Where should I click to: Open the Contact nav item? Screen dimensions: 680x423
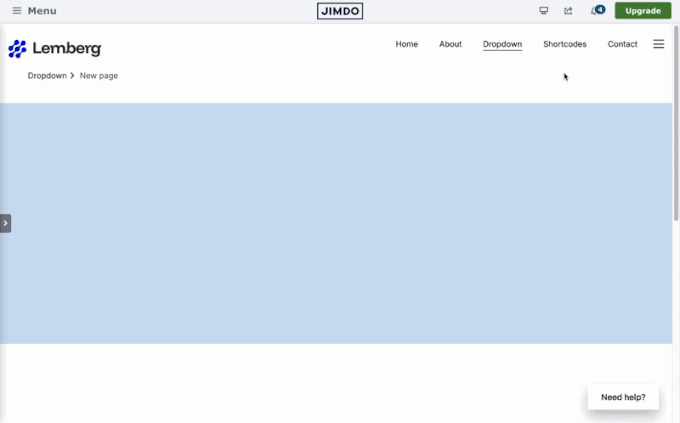point(622,44)
